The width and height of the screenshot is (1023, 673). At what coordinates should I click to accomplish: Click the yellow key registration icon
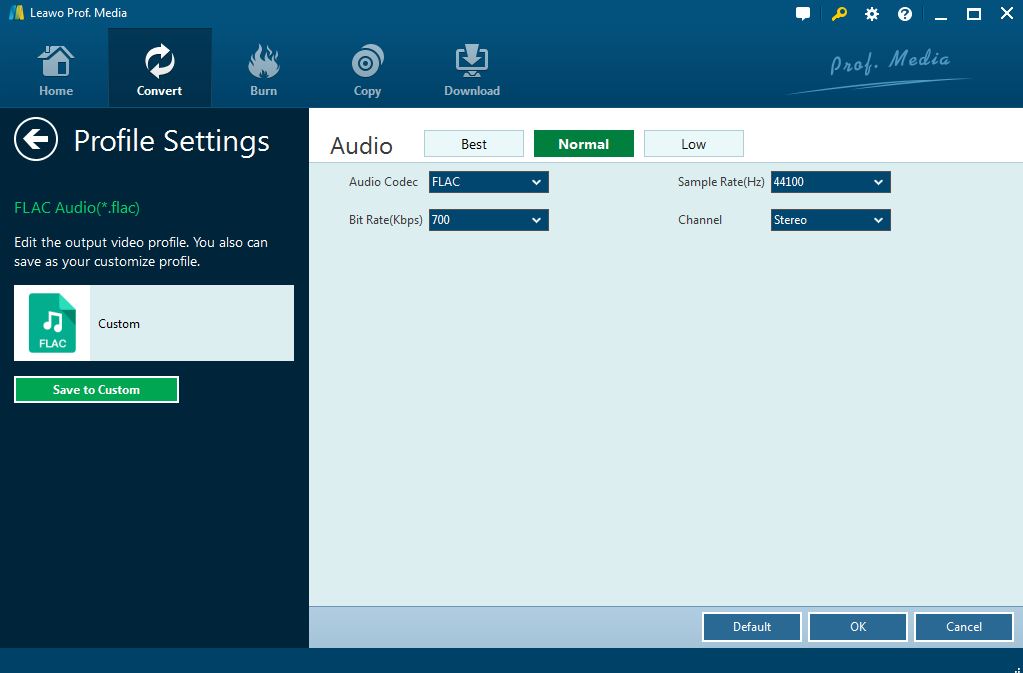838,14
